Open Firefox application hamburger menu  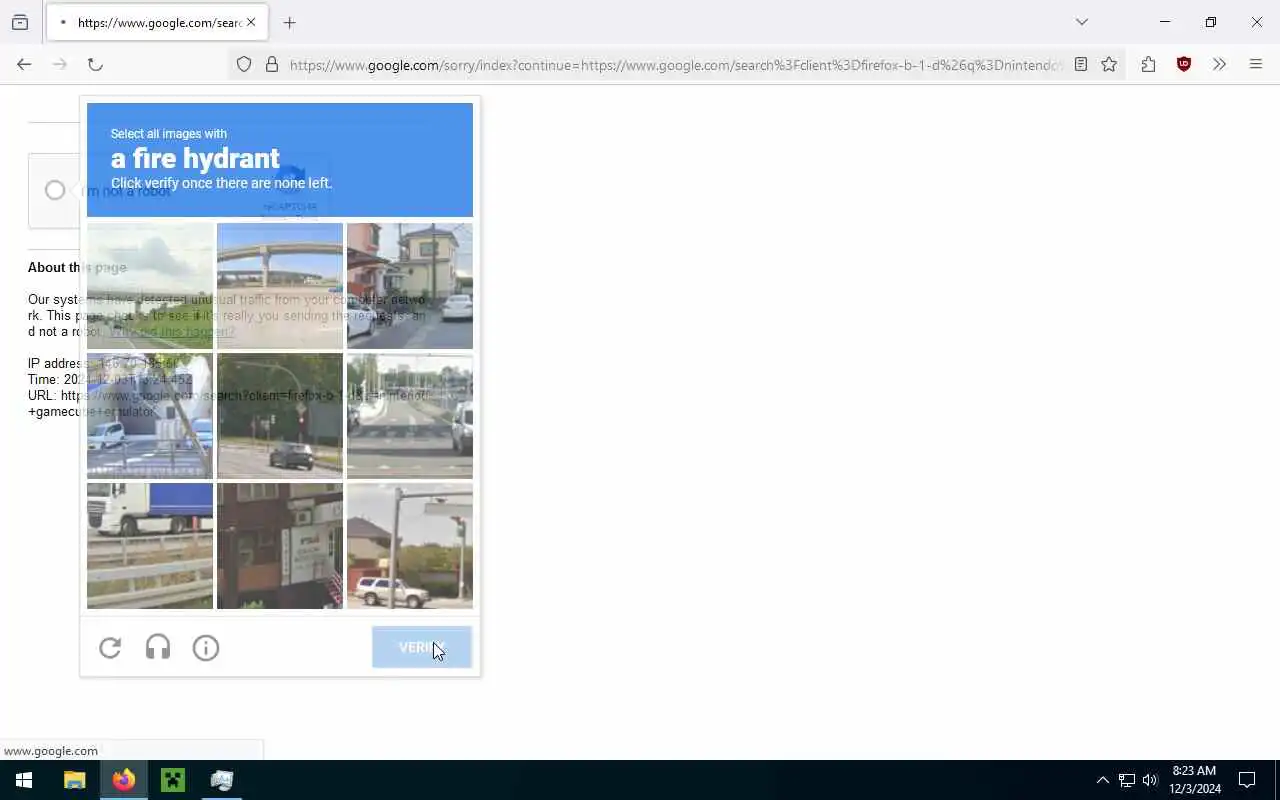[x=1256, y=64]
